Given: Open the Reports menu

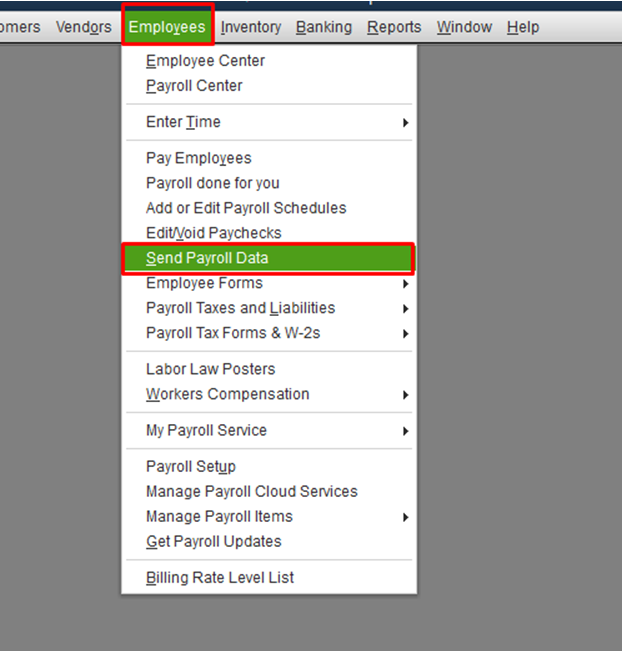Looking at the screenshot, I should click(394, 27).
